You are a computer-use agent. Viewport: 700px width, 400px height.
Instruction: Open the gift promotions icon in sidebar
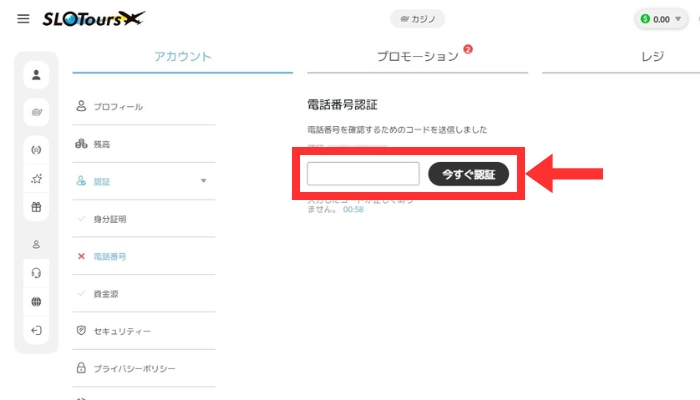pos(36,207)
